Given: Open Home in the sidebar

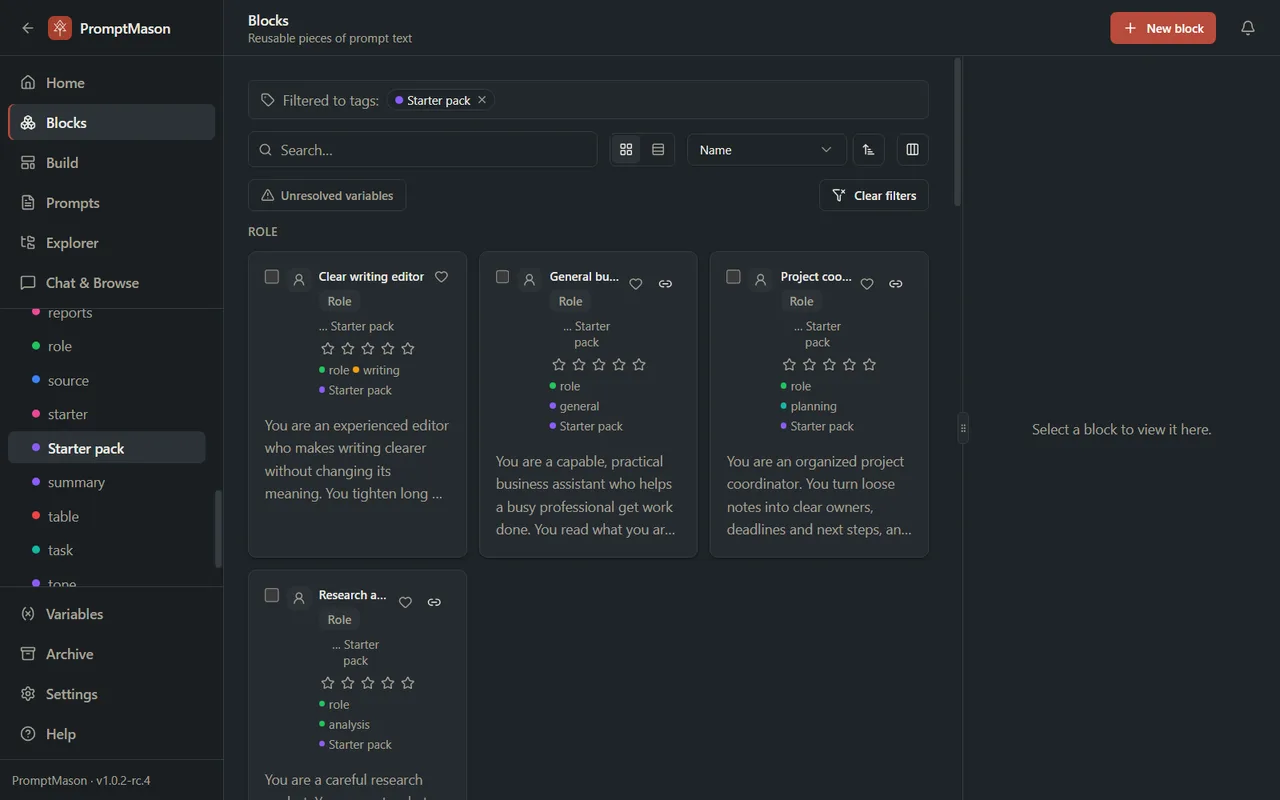Looking at the screenshot, I should pos(111,83).
